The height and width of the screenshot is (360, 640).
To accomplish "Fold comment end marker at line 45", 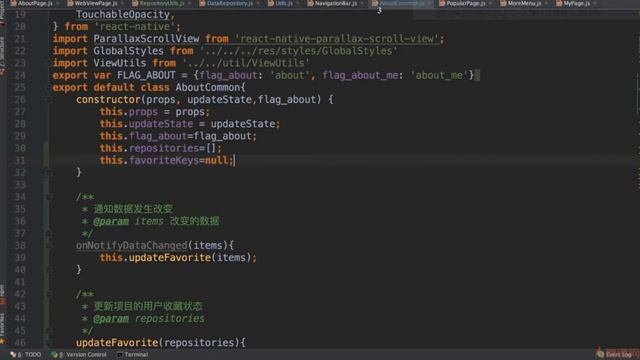I will (48, 331).
